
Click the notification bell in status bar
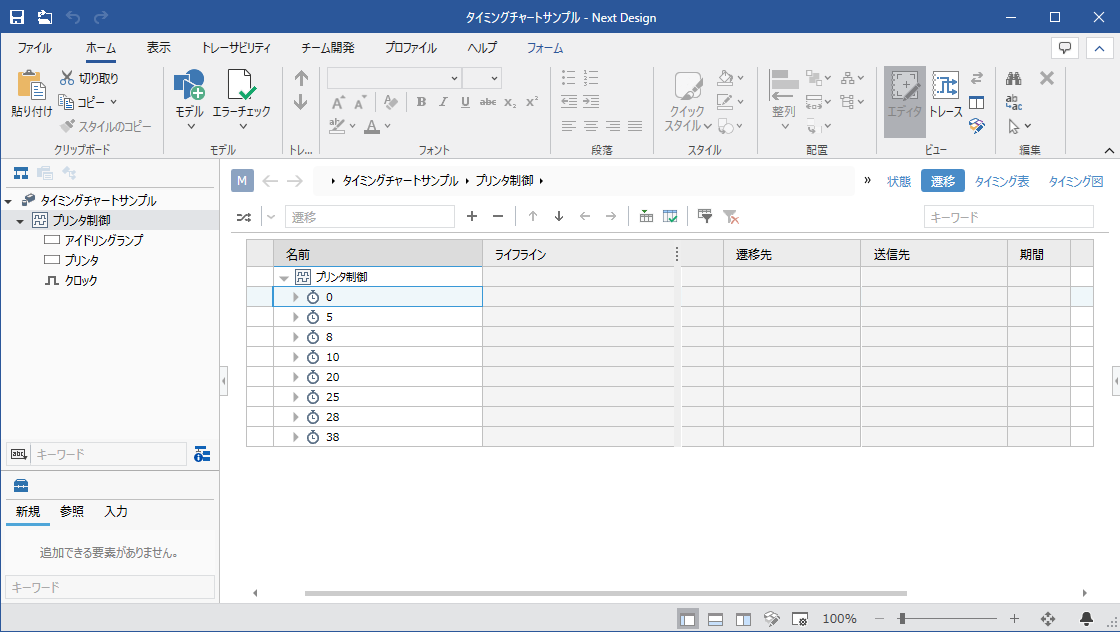(1086, 618)
